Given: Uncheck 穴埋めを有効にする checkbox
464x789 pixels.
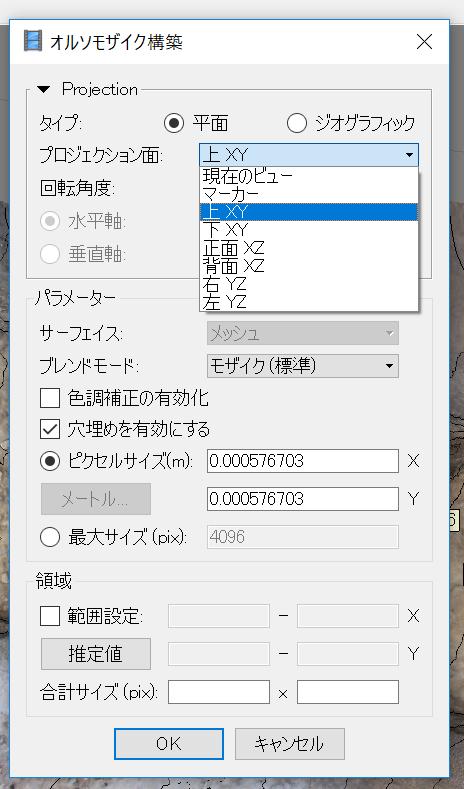Looking at the screenshot, I should pyautogui.click(x=50, y=429).
